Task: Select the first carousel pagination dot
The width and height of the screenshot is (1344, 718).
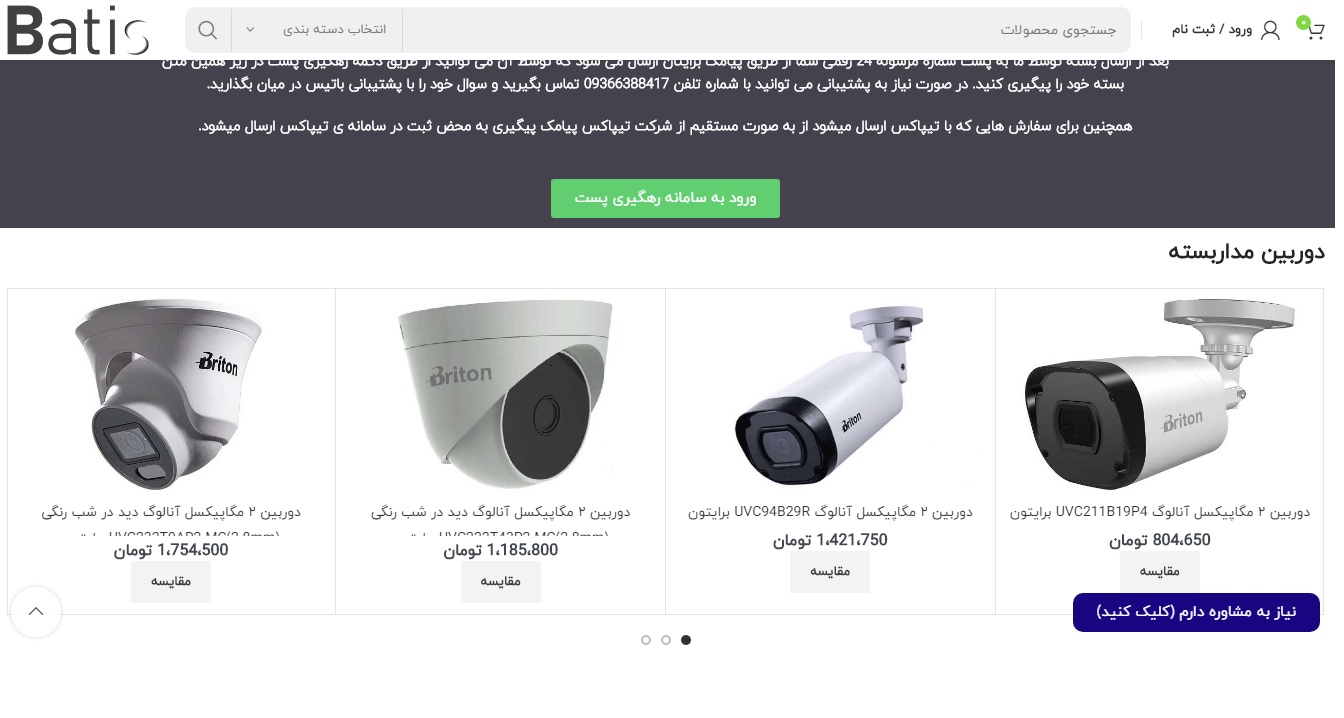Action: (x=686, y=640)
